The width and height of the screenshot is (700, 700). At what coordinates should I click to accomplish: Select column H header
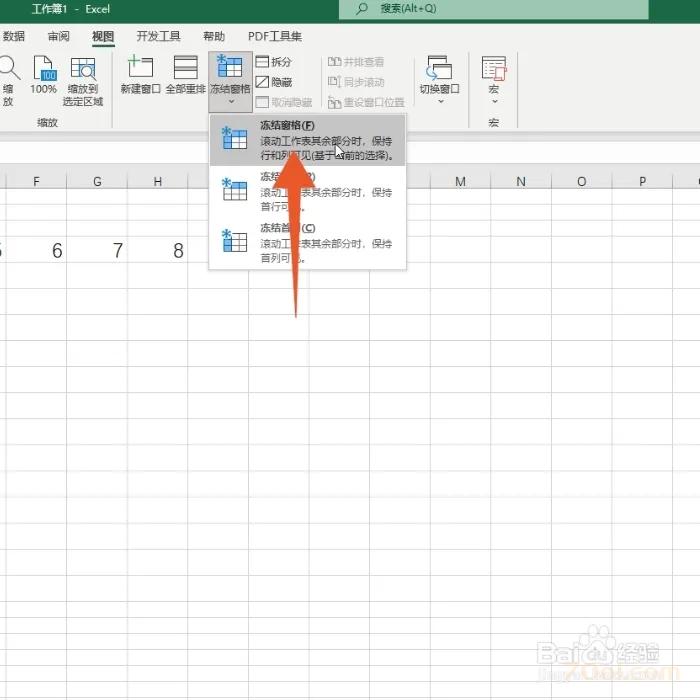click(x=158, y=181)
